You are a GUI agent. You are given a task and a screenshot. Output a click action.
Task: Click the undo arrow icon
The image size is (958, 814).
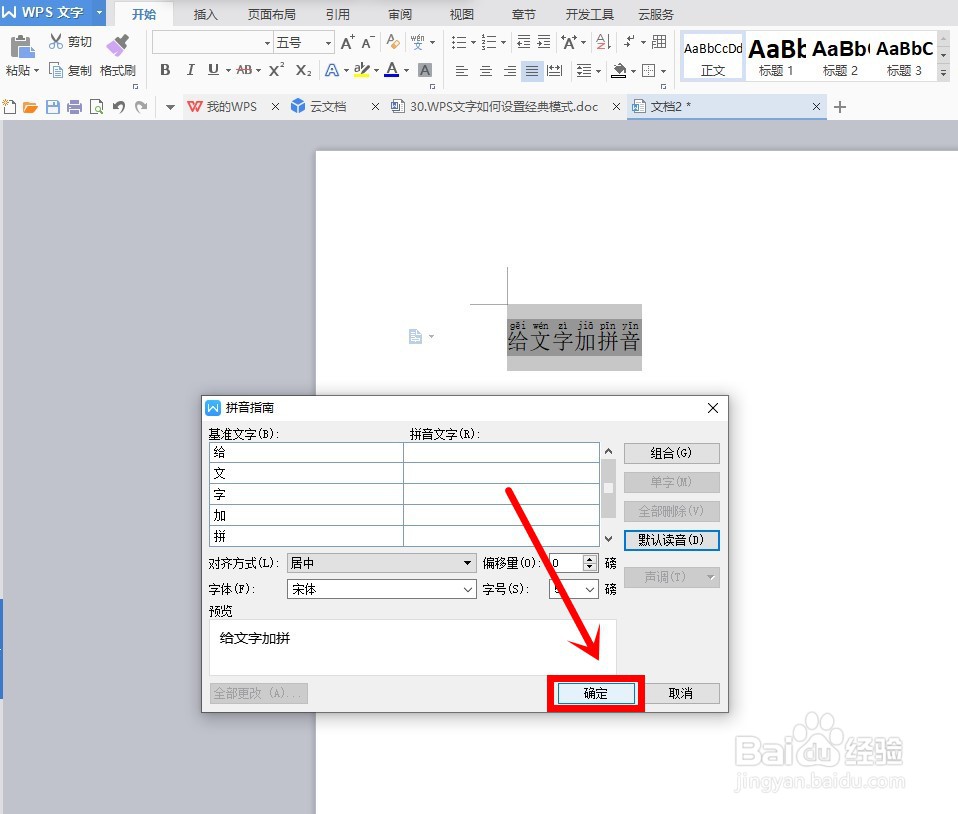pos(119,108)
